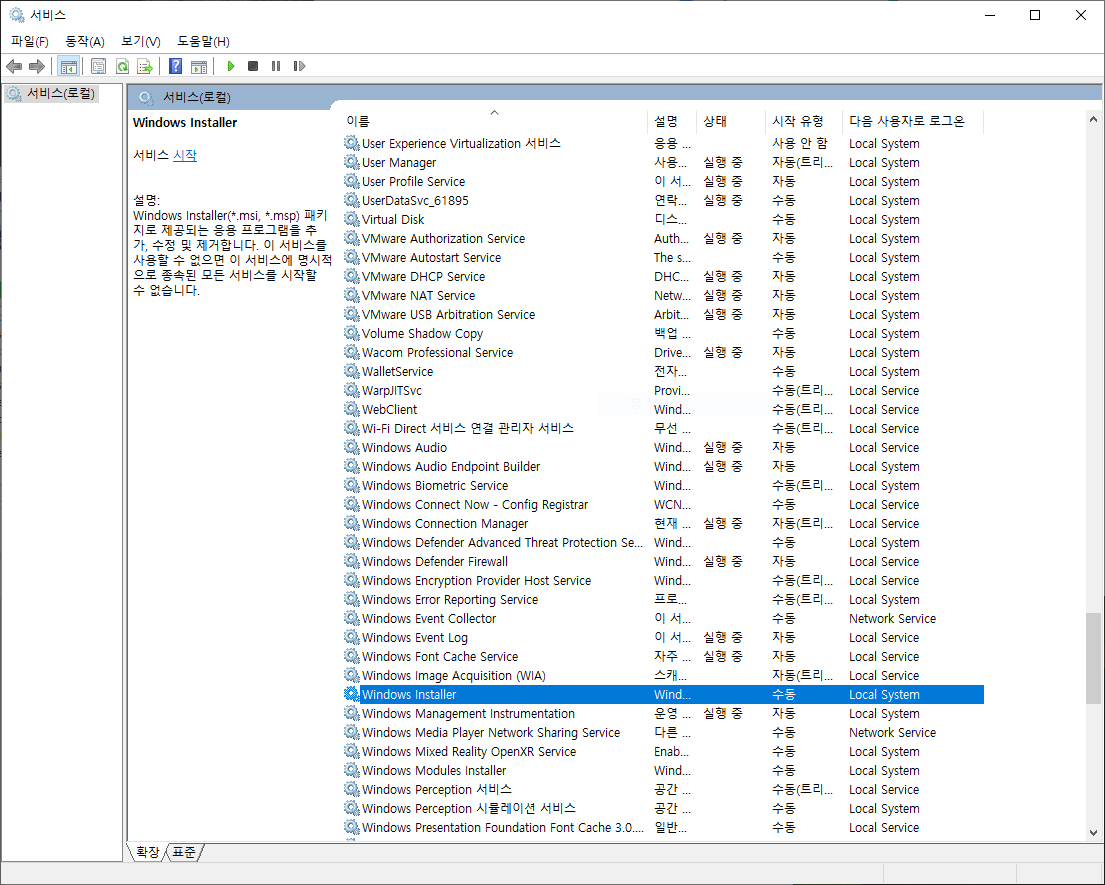Start the service with the green play icon
This screenshot has height=885, width=1105.
tap(230, 66)
